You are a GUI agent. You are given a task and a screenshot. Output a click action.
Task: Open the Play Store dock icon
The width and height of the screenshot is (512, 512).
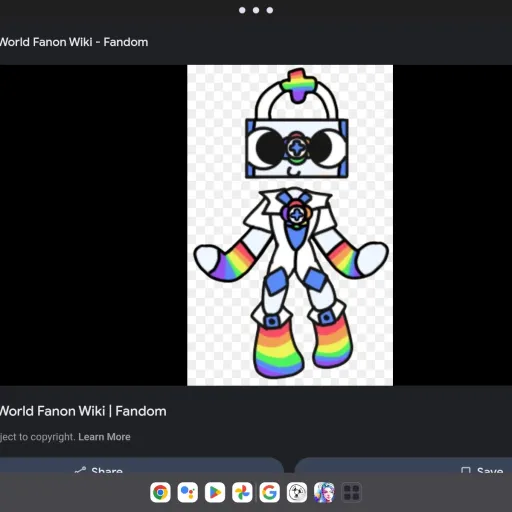click(215, 492)
